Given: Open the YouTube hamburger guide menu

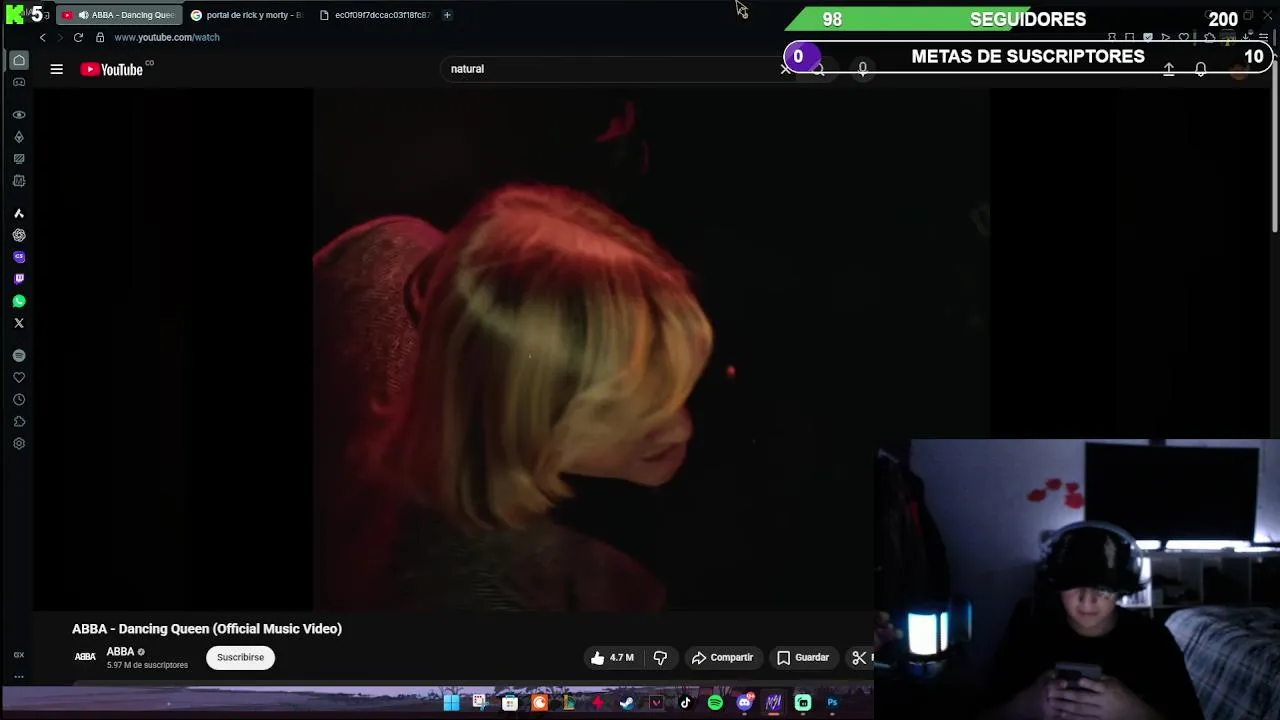Looking at the screenshot, I should point(57,69).
